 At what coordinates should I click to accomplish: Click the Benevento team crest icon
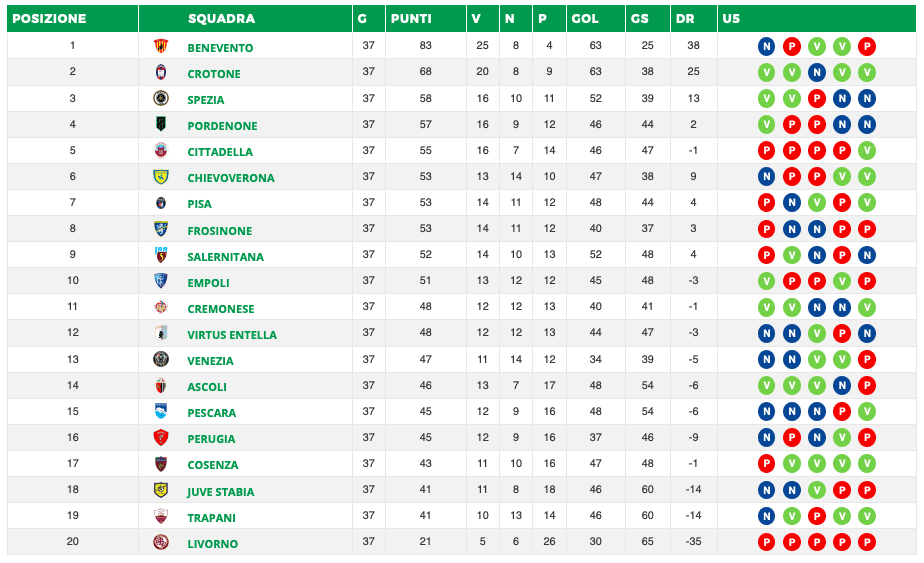pyautogui.click(x=160, y=47)
